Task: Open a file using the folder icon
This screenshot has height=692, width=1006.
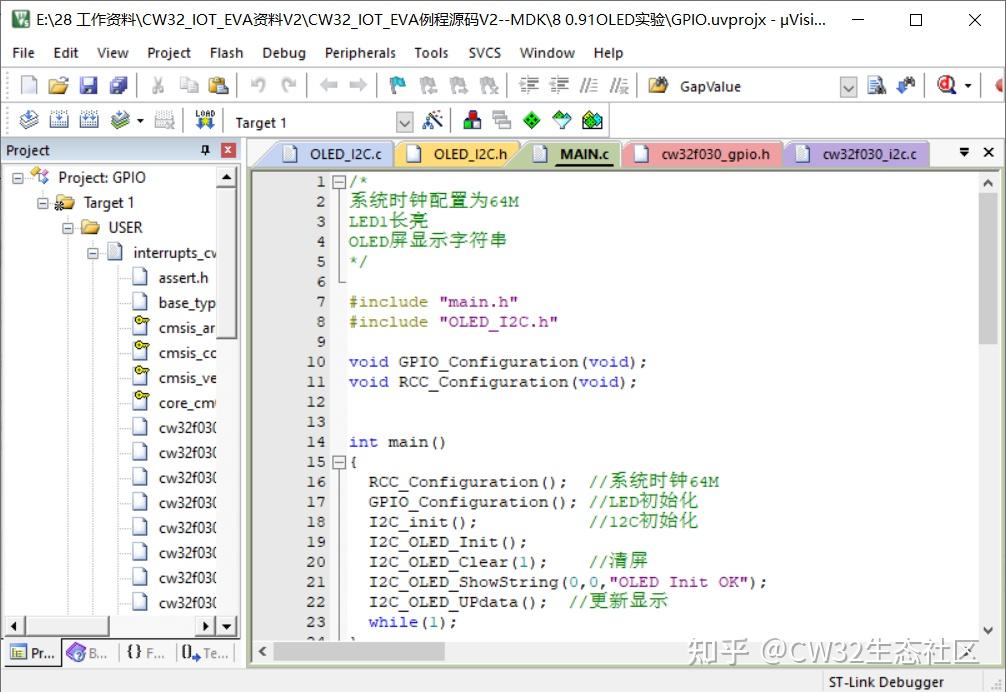Action: click(58, 85)
